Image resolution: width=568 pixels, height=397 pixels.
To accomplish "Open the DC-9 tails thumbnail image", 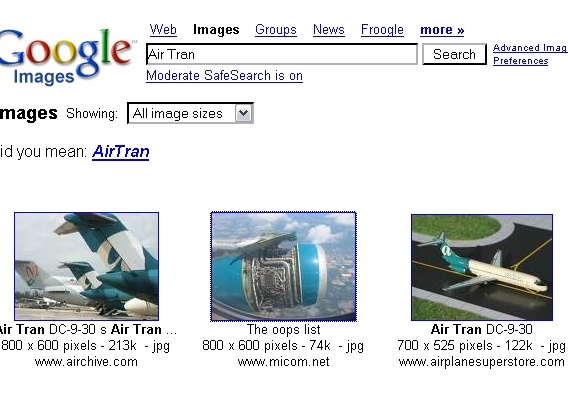I will (86, 266).
